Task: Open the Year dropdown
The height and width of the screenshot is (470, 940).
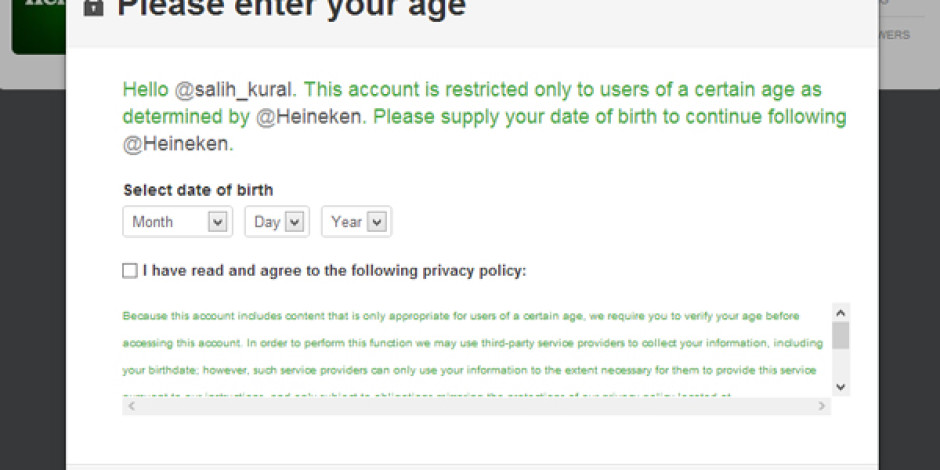Action: [356, 222]
